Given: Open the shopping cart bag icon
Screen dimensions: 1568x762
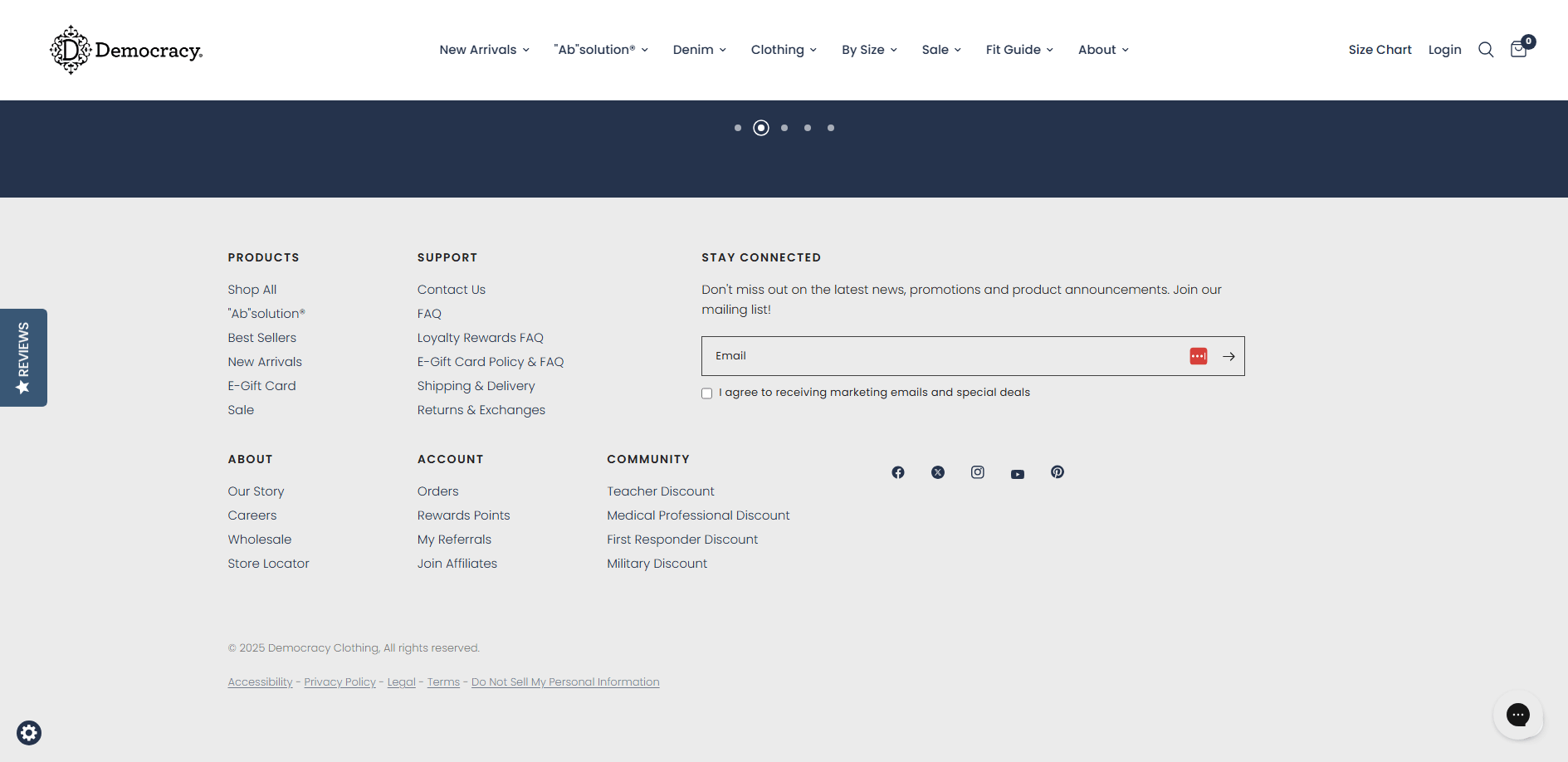Looking at the screenshot, I should (1518, 50).
